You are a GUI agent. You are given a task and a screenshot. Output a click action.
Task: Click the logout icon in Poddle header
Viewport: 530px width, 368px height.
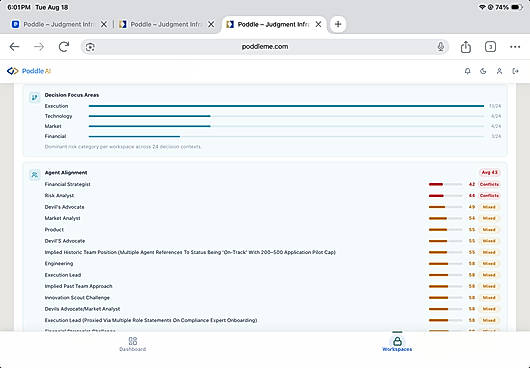[515, 71]
